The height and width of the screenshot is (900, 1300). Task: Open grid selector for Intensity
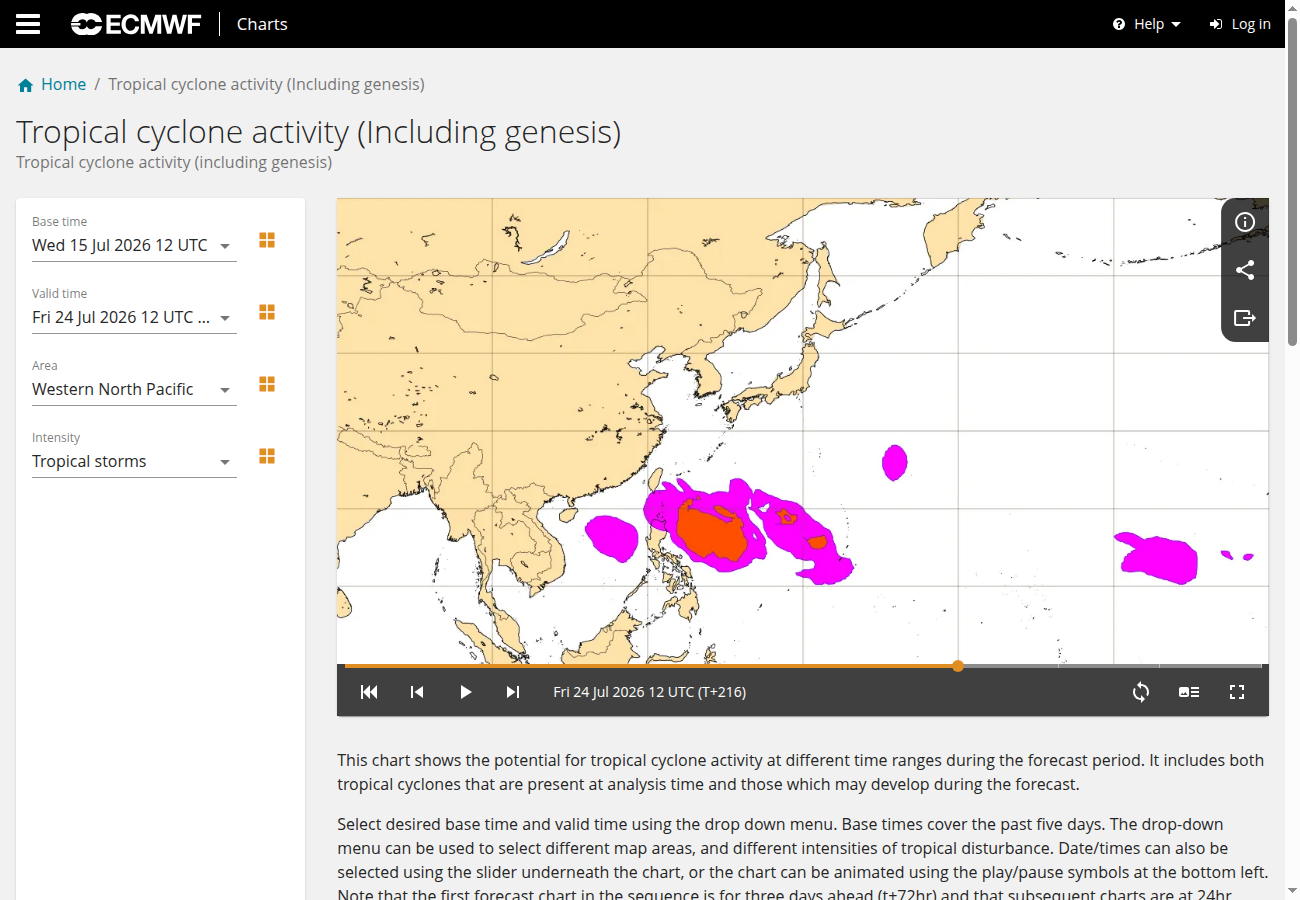pyautogui.click(x=267, y=456)
